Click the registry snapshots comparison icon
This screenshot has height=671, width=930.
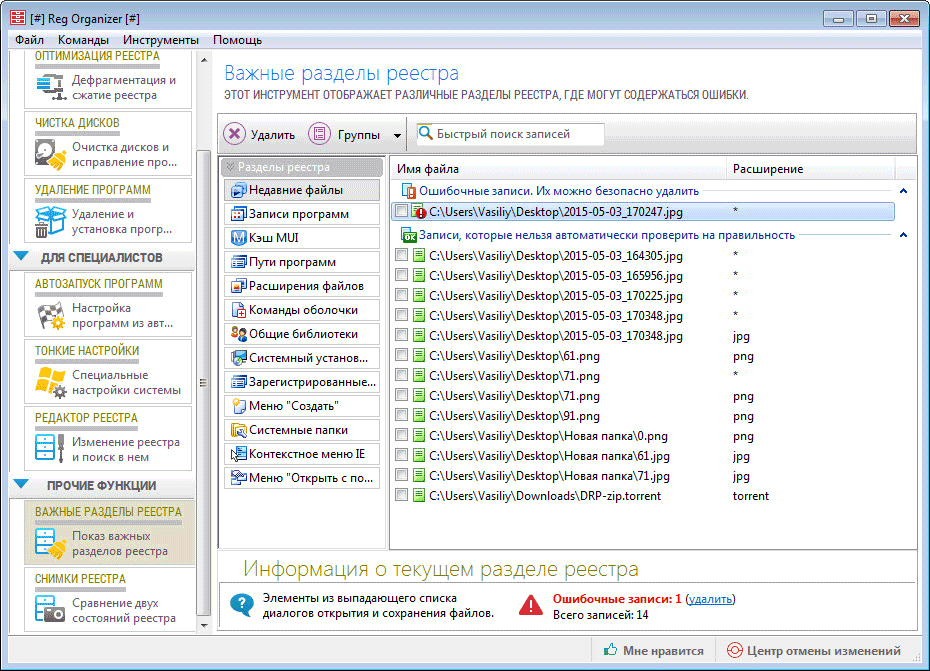(50, 610)
